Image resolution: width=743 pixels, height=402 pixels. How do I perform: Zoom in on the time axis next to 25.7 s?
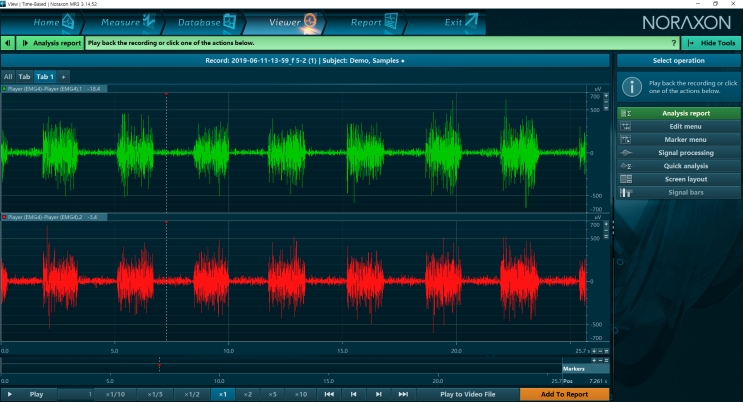coord(594,351)
